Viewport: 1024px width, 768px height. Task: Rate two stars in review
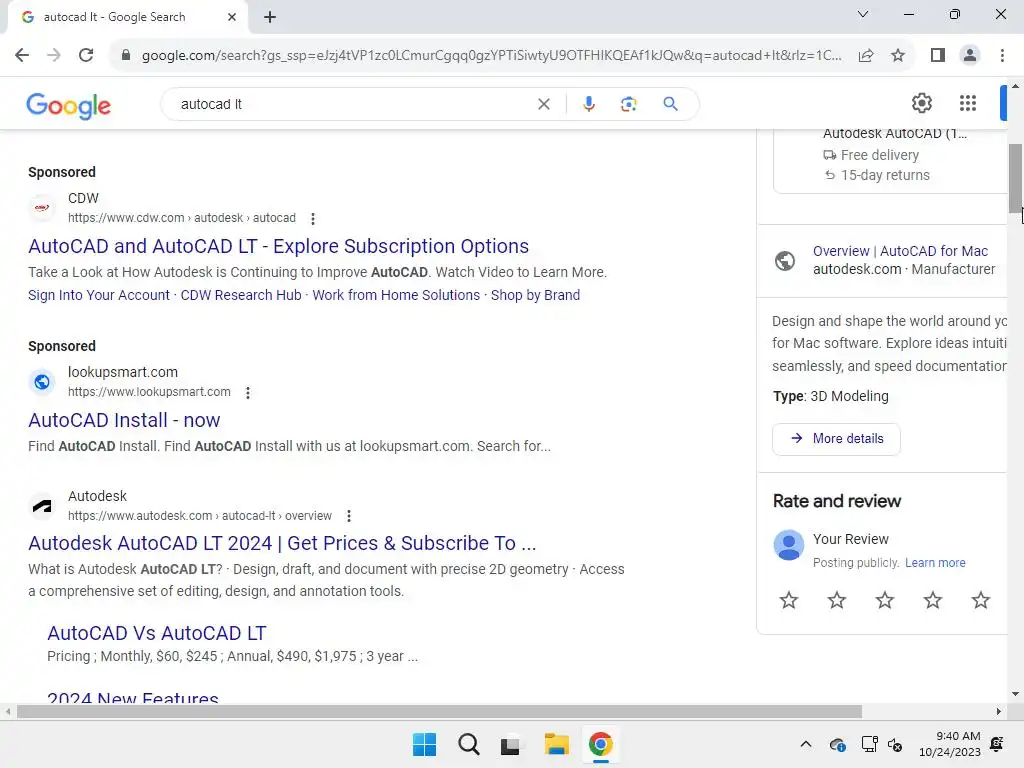click(x=837, y=600)
